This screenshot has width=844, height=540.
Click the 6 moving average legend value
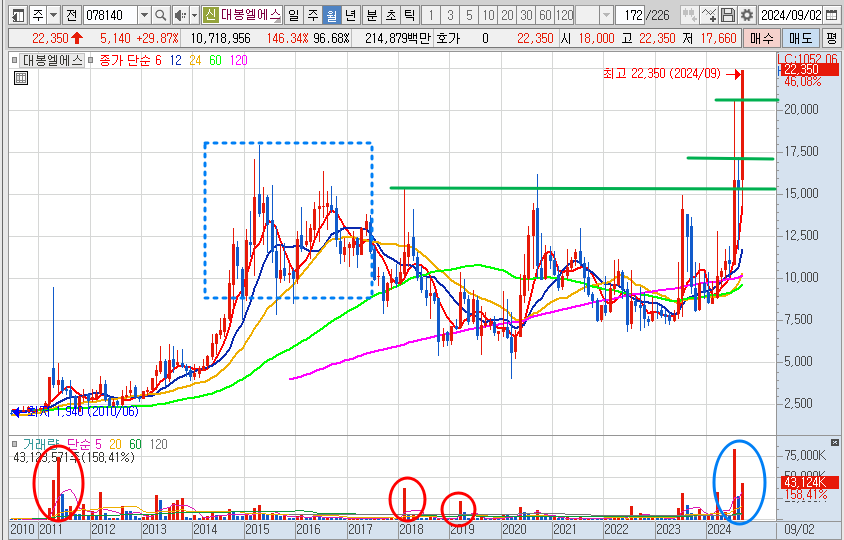click(x=158, y=61)
